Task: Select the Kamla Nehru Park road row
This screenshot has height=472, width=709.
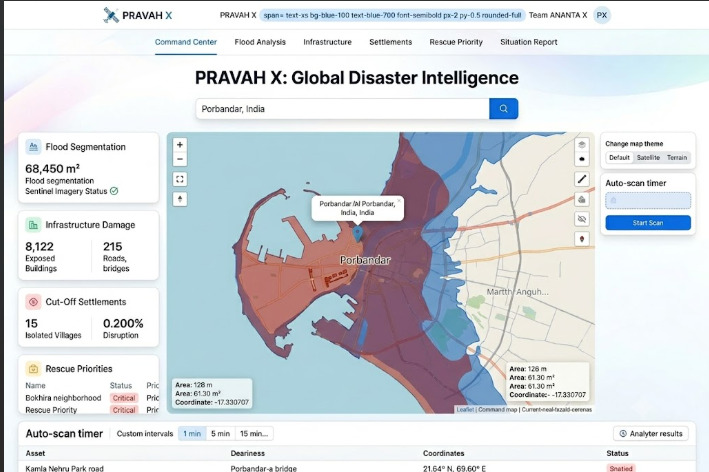Action: [x=356, y=467]
